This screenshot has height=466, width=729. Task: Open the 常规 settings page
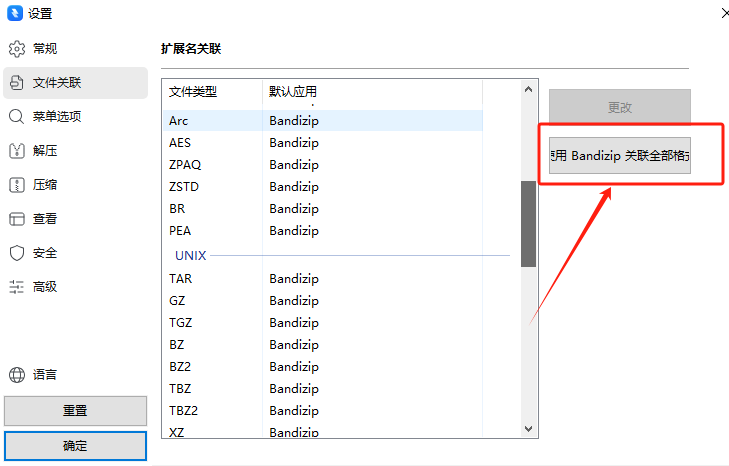pyautogui.click(x=75, y=48)
